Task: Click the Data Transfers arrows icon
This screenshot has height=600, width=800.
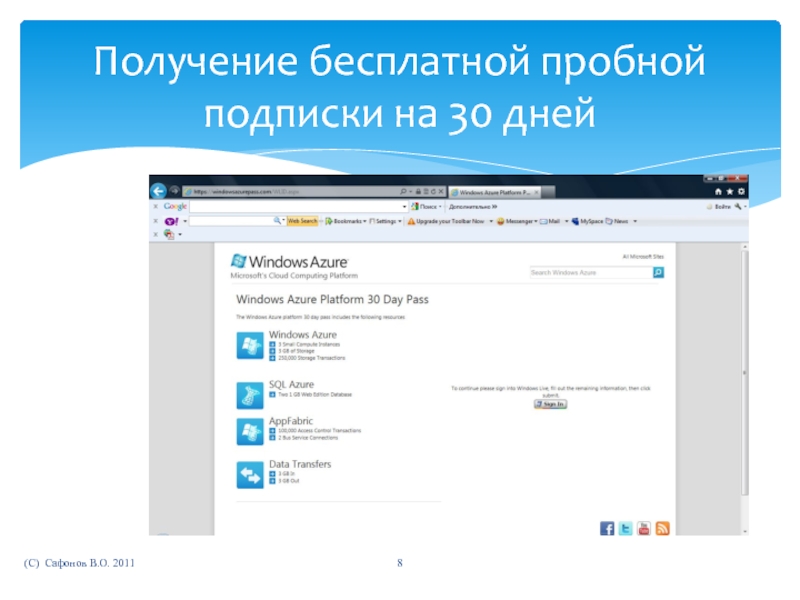Action: pyautogui.click(x=249, y=474)
